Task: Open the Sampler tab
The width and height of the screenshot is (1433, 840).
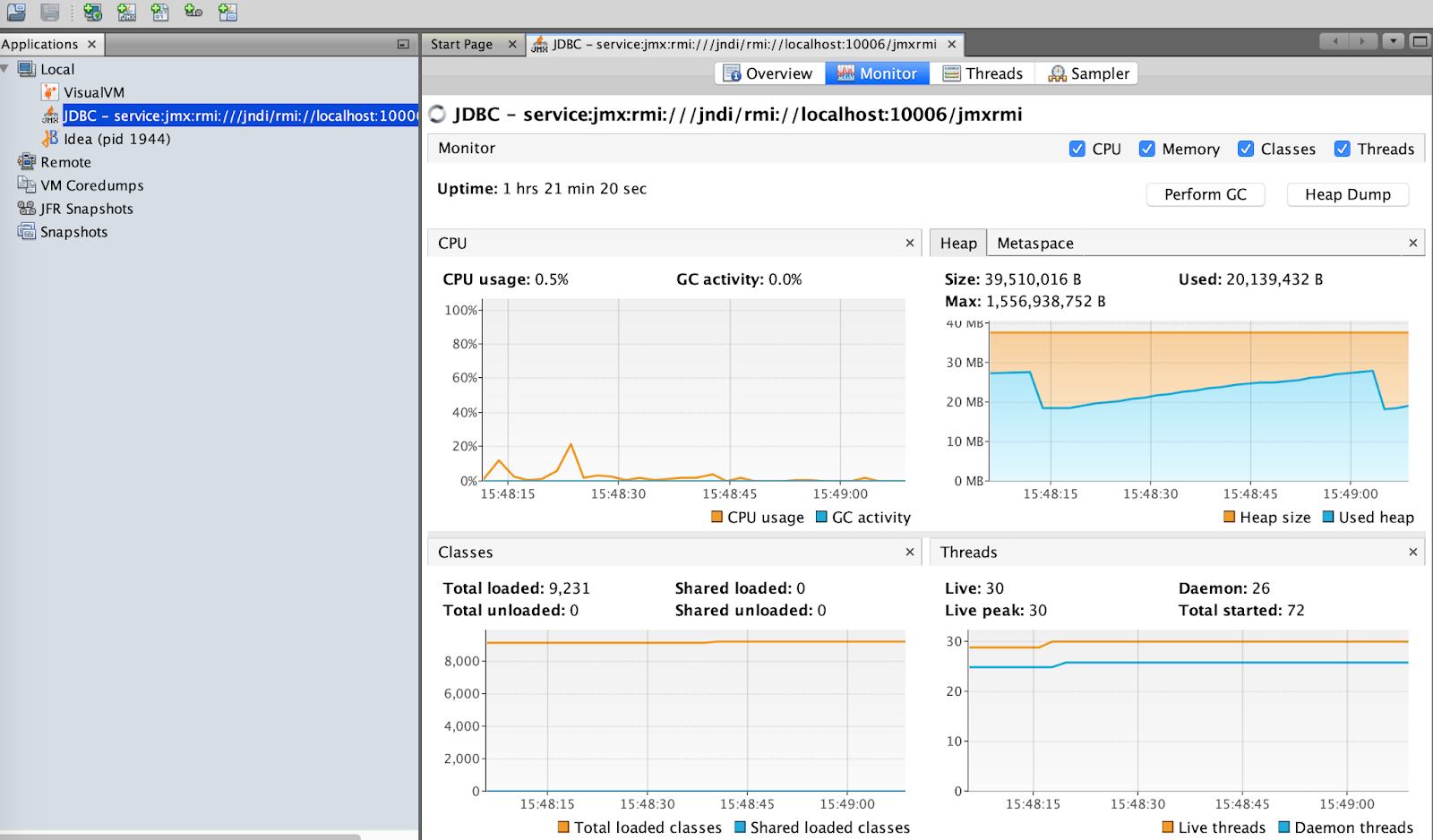Action: [x=1087, y=73]
